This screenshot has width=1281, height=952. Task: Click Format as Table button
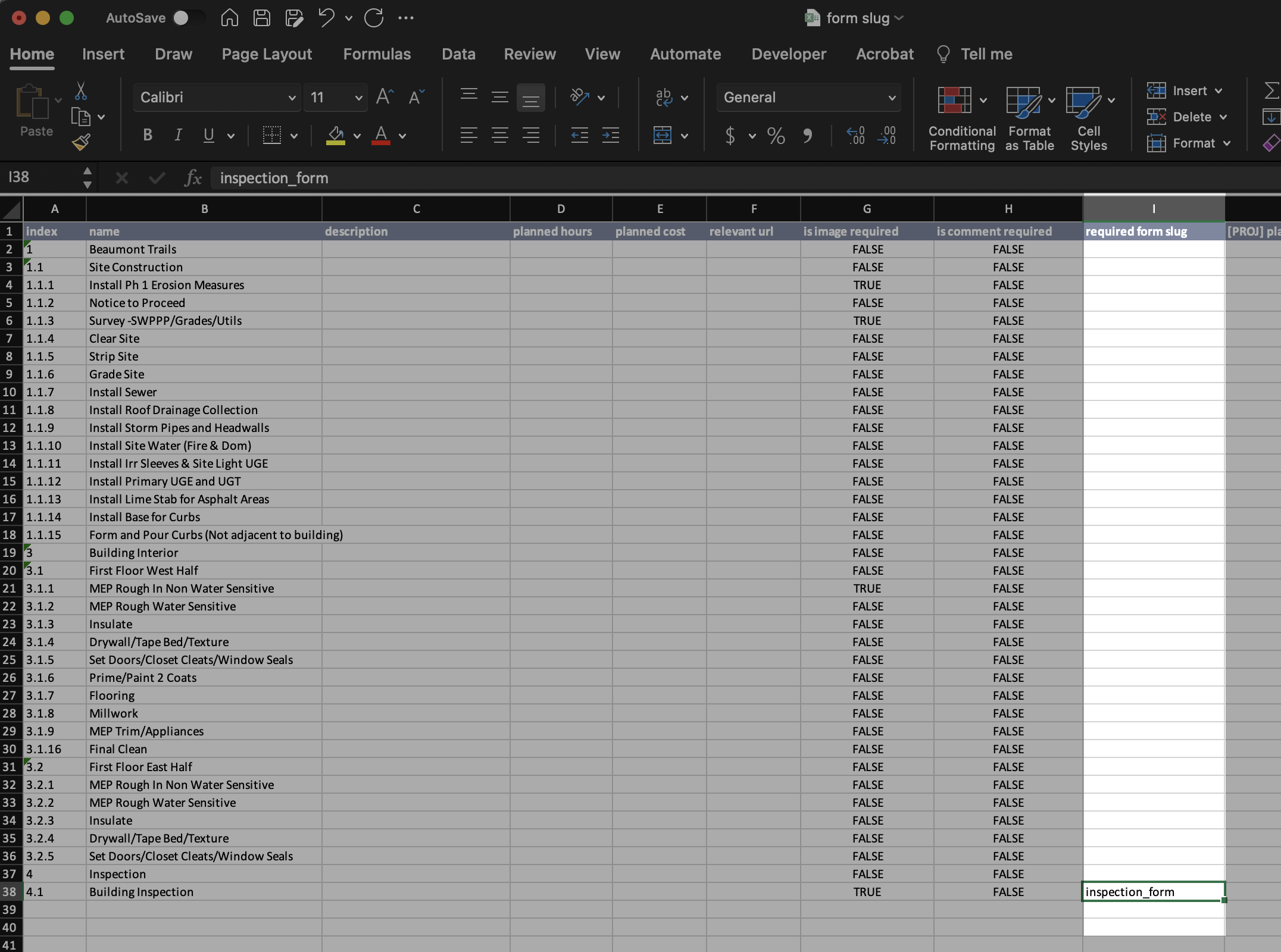pos(1029,119)
